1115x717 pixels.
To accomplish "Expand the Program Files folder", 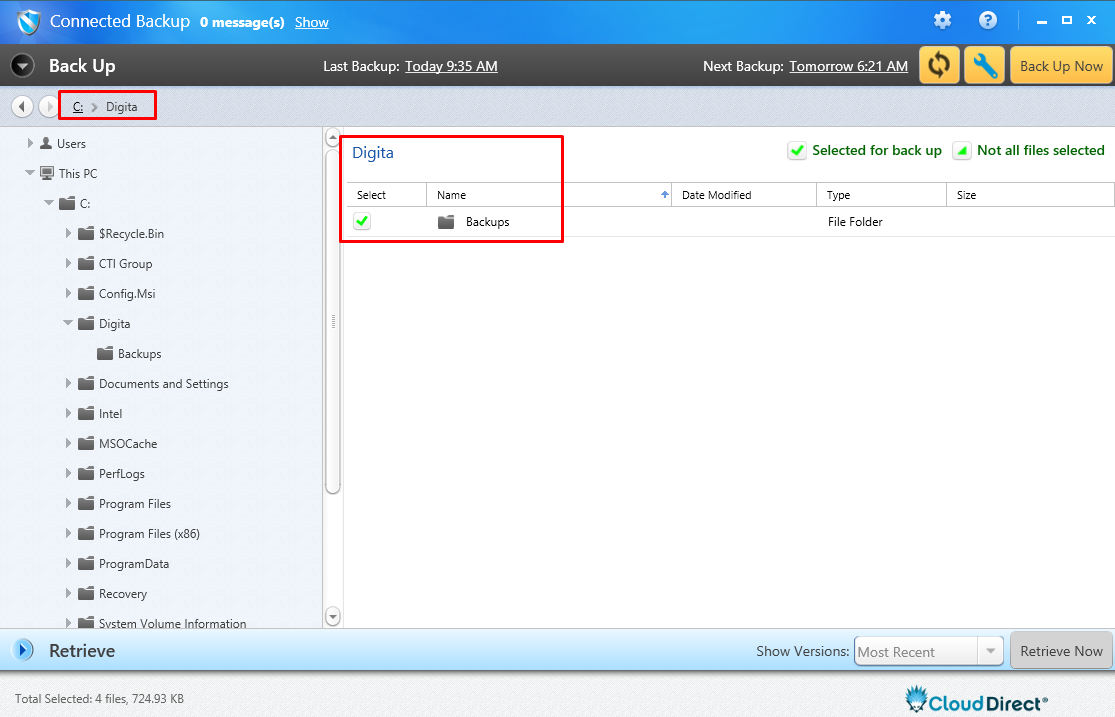I will click(69, 504).
